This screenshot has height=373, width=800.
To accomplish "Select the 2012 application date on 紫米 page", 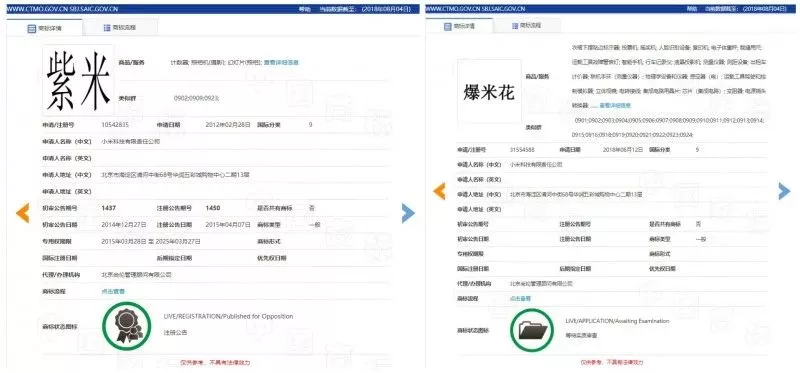I will [x=228, y=124].
